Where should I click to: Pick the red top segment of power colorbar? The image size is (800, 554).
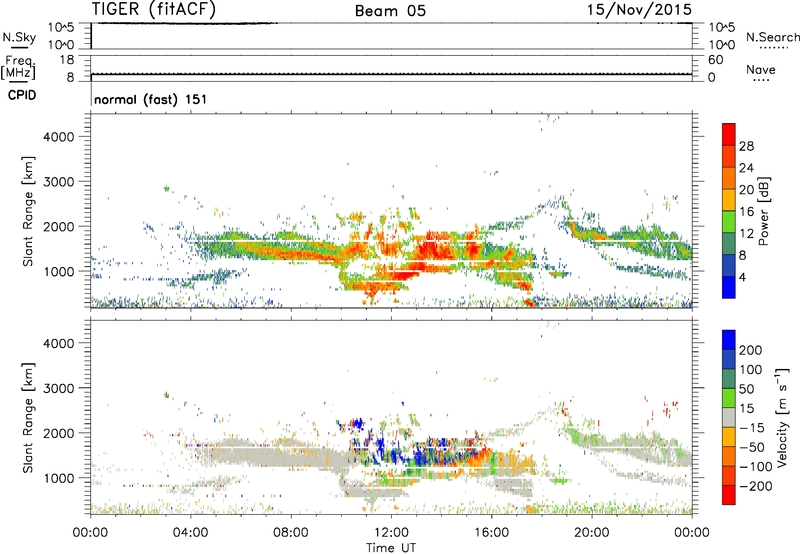[x=729, y=134]
